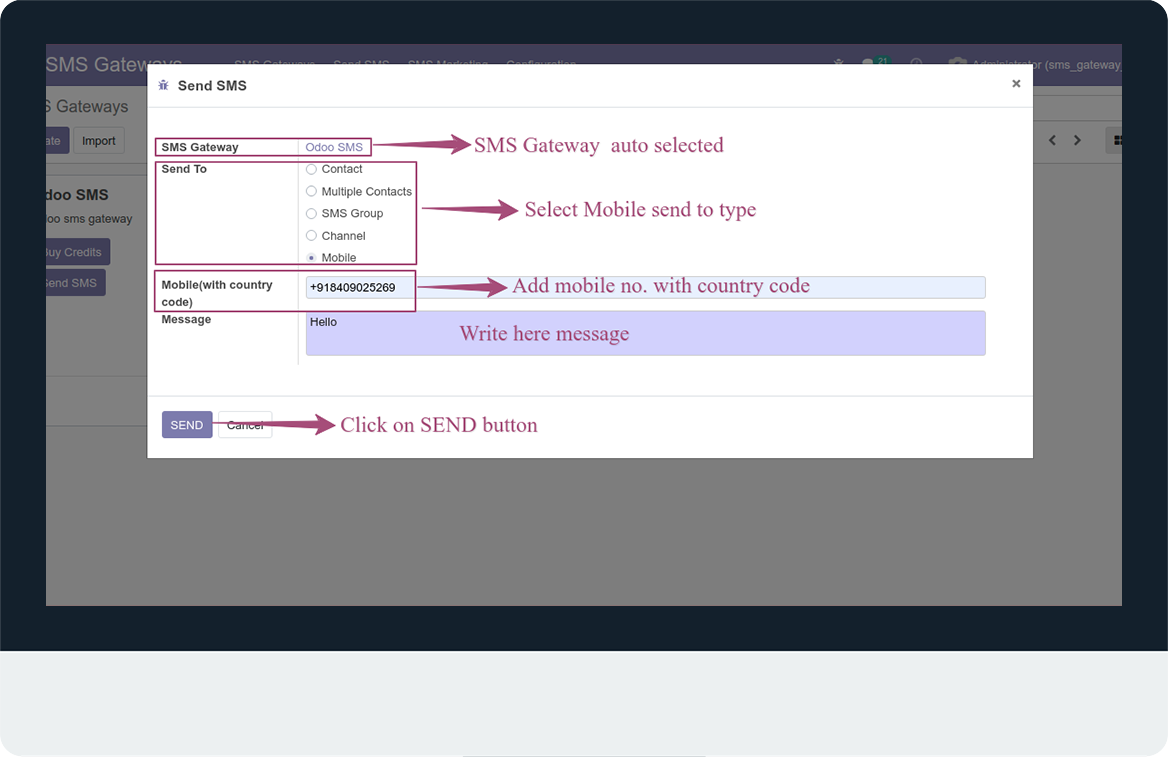Open the Odoo SMS gateway link
This screenshot has height=757, width=1168.
coord(334,148)
